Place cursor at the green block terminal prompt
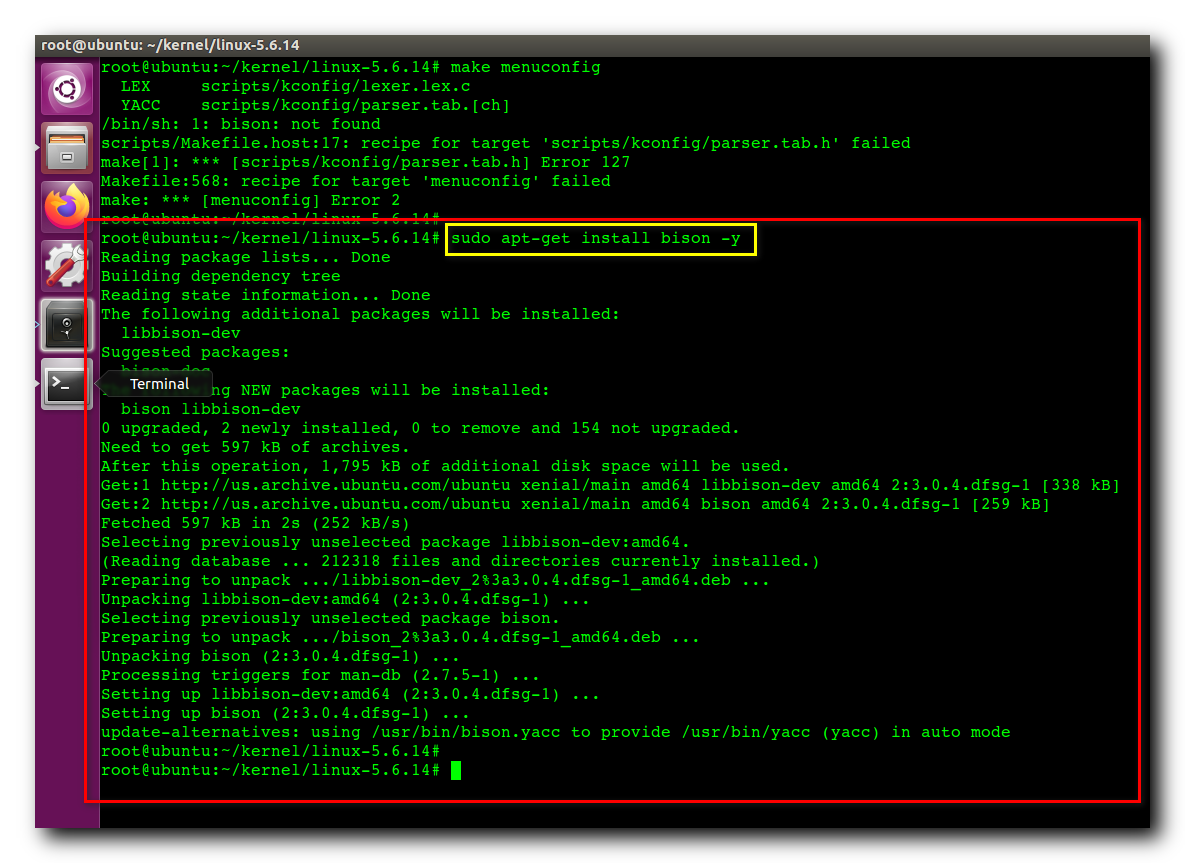Viewport: 1185px width, 863px height. click(x=457, y=770)
